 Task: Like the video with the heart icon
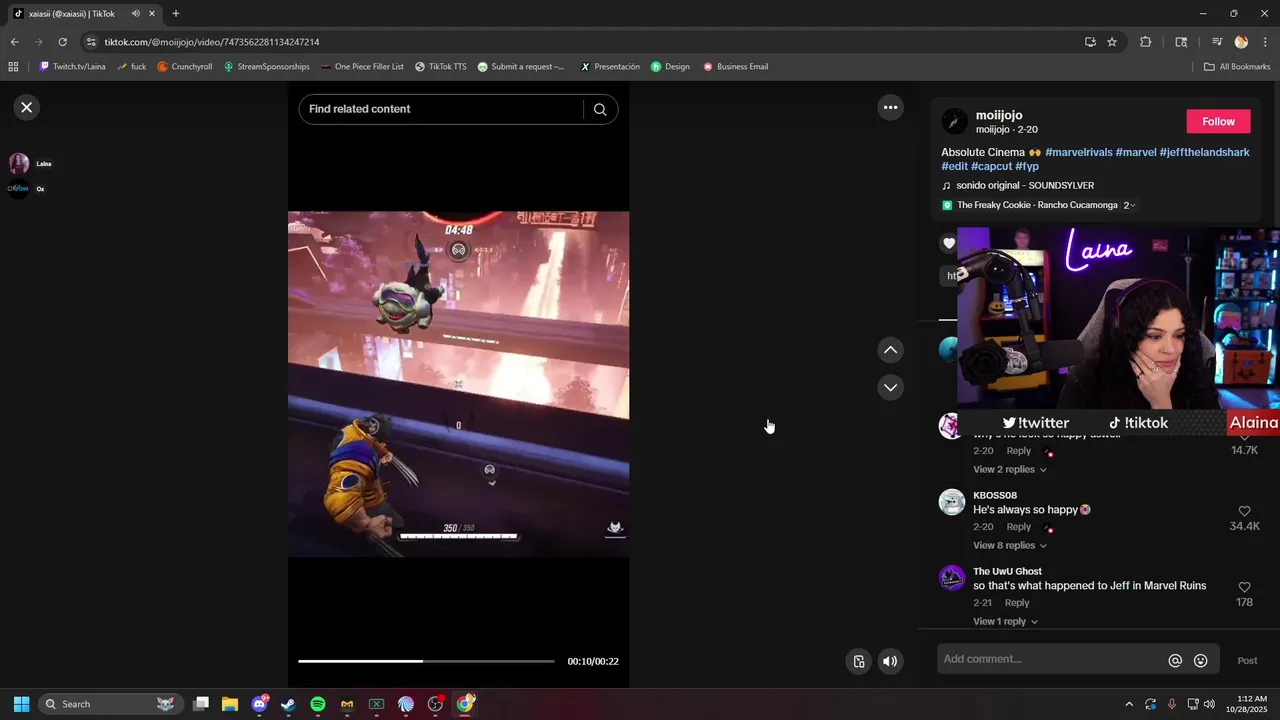tap(949, 243)
